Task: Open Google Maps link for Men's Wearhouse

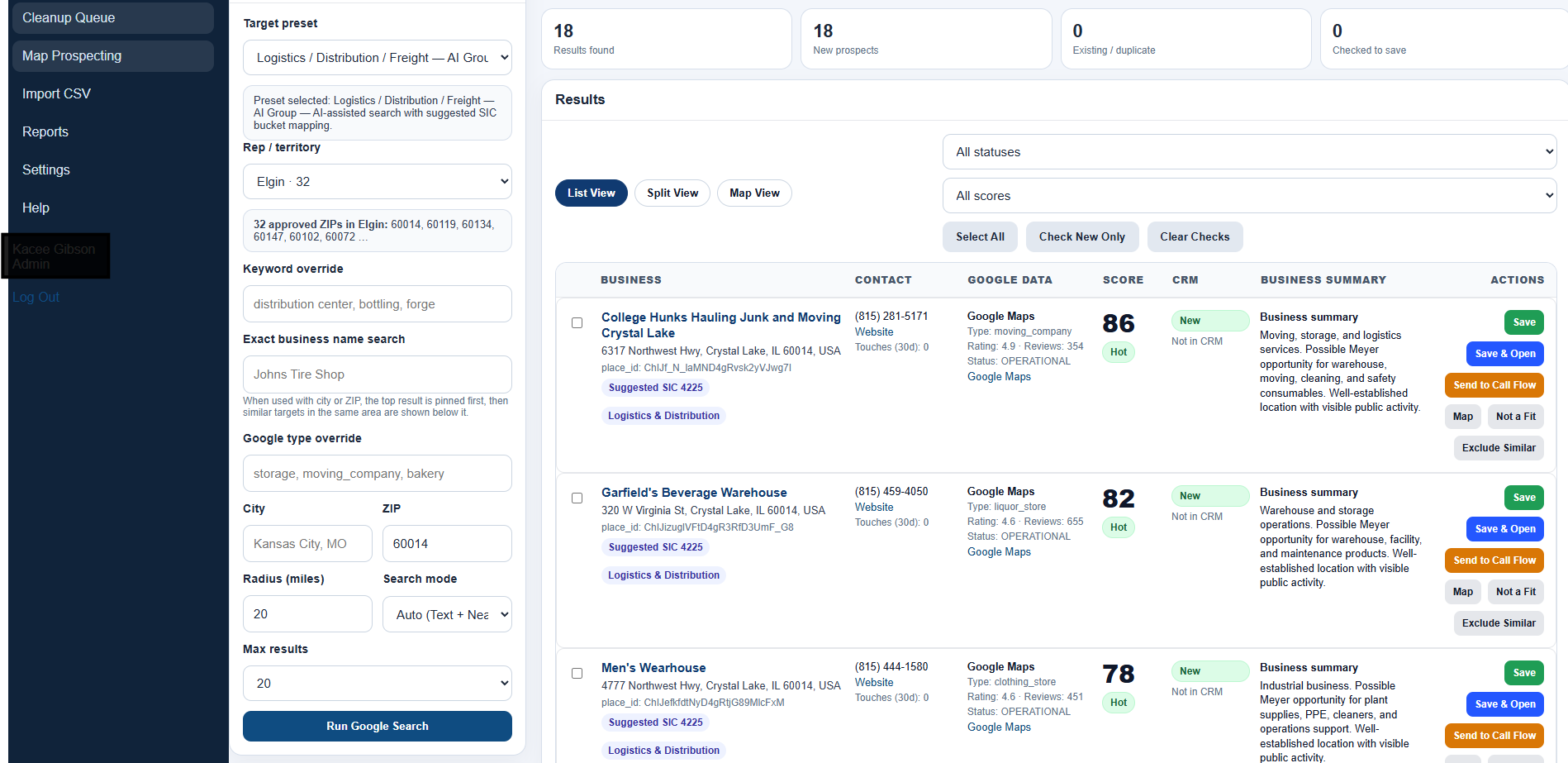Action: [999, 727]
